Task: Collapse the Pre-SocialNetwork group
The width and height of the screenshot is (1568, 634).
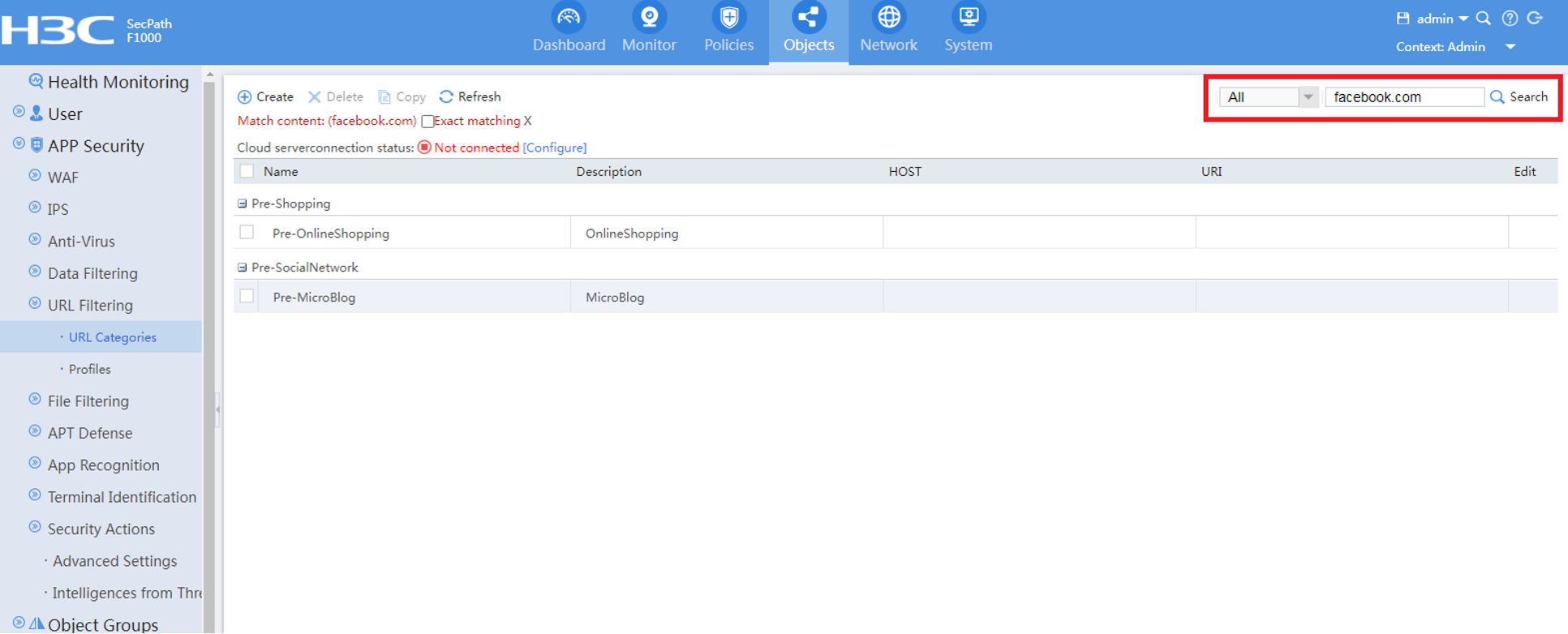Action: coord(242,268)
